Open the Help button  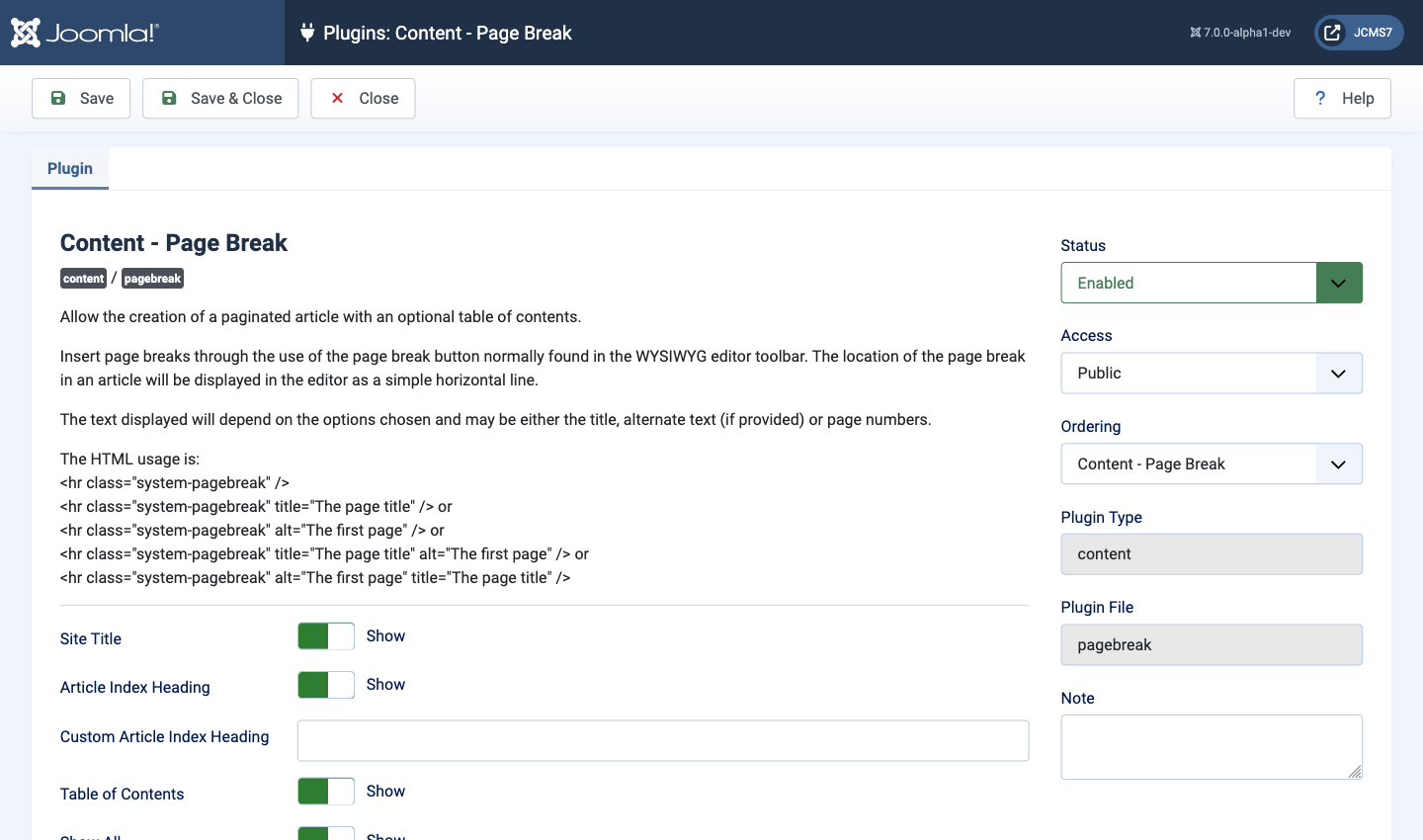1342,99
